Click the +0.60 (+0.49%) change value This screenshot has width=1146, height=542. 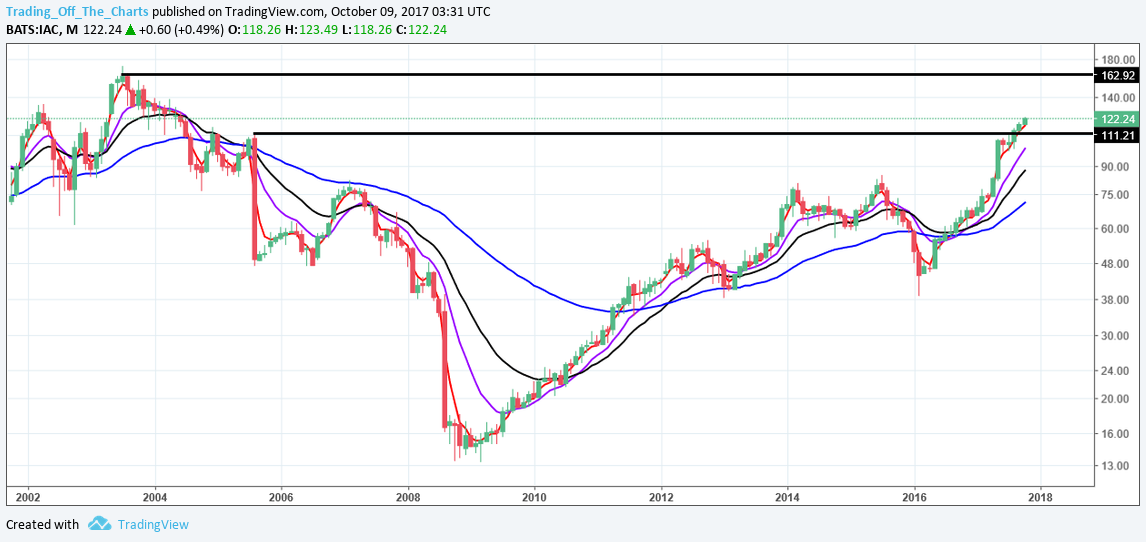[x=181, y=30]
